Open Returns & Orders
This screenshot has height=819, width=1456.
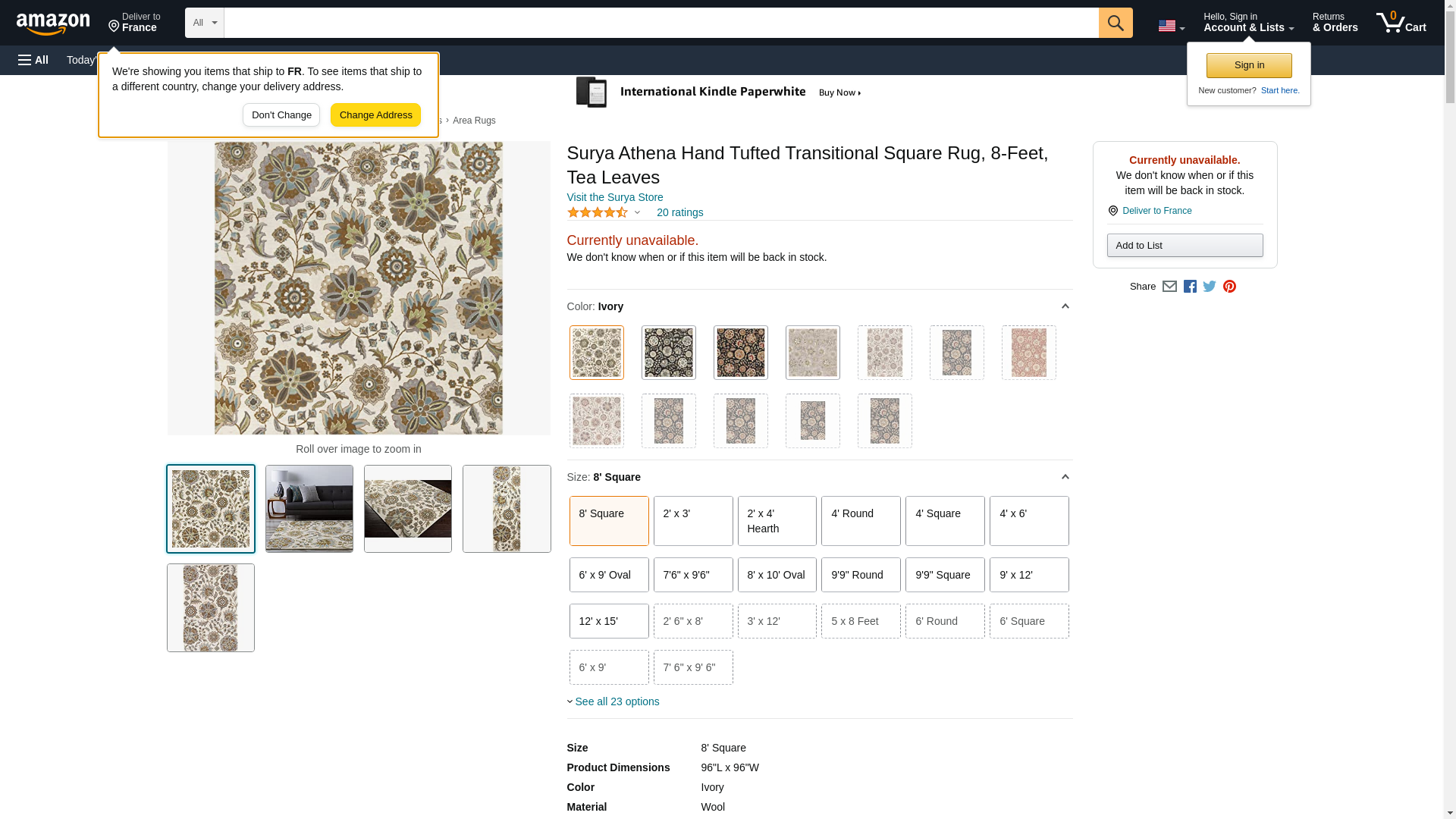click(1335, 23)
